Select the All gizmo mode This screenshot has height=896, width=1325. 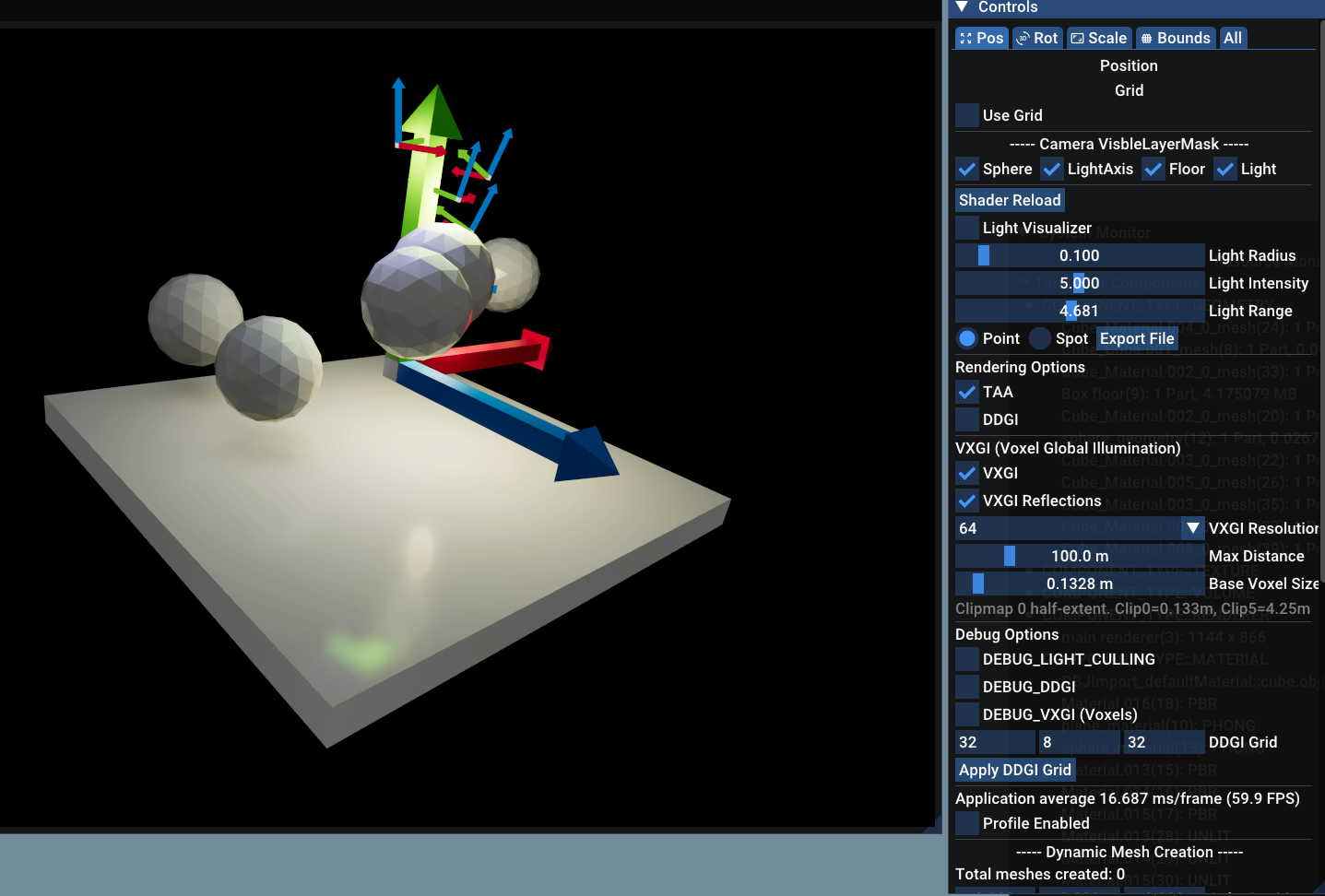coord(1232,38)
